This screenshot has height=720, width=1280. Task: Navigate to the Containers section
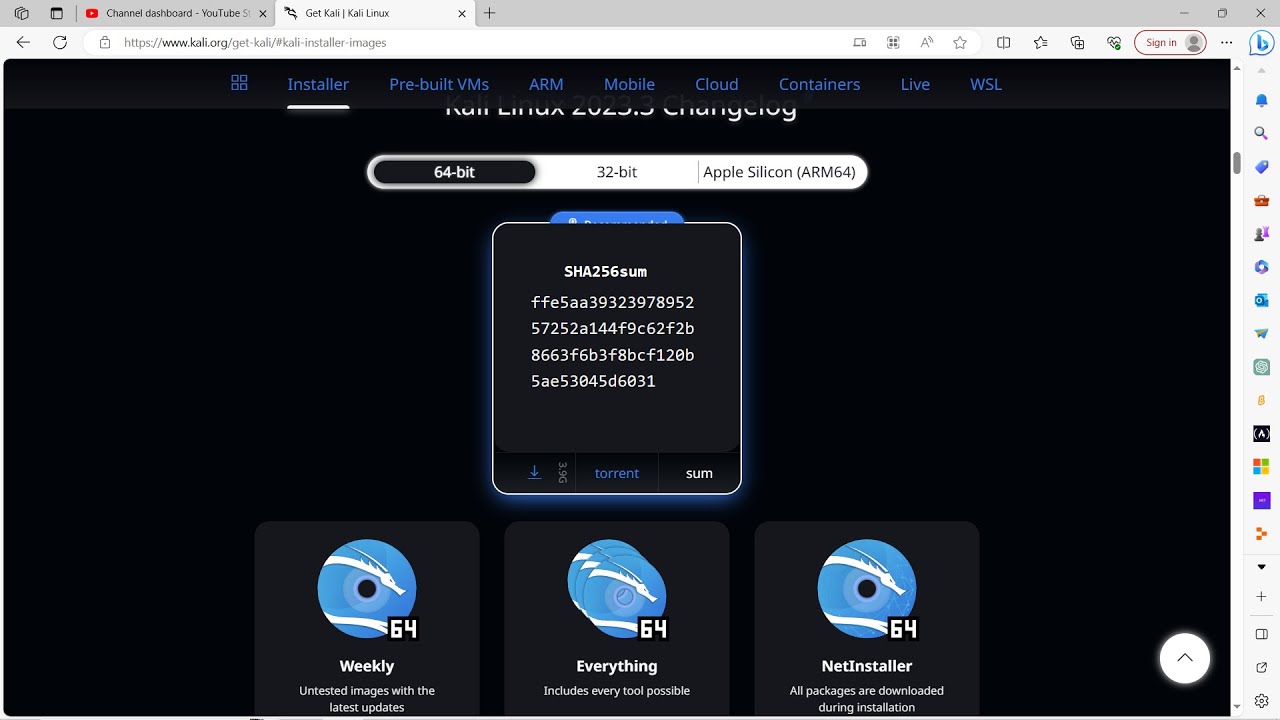819,84
